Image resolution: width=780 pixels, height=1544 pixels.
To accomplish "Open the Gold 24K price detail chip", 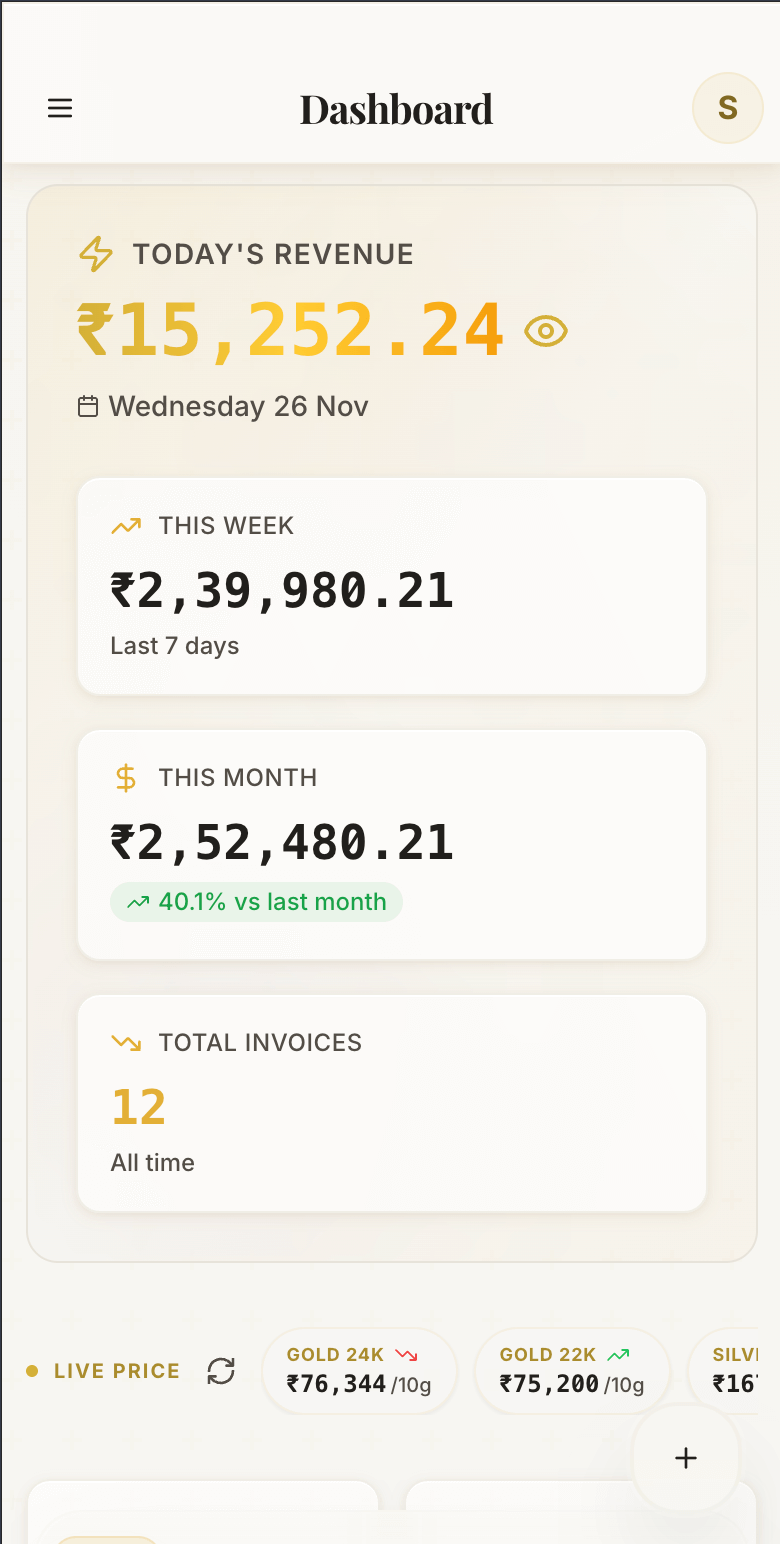I will pos(359,1370).
